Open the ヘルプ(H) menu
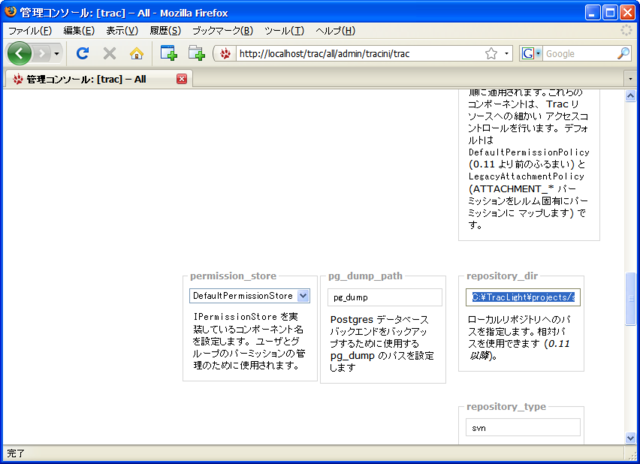Viewport: 640px width, 464px height. [x=335, y=31]
